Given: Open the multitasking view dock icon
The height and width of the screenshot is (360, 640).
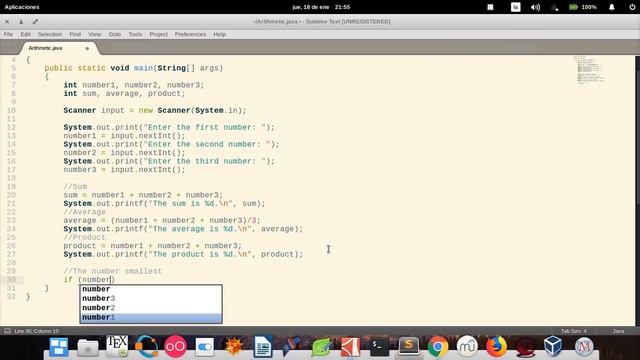Looking at the screenshot, I should pyautogui.click(x=59, y=347).
